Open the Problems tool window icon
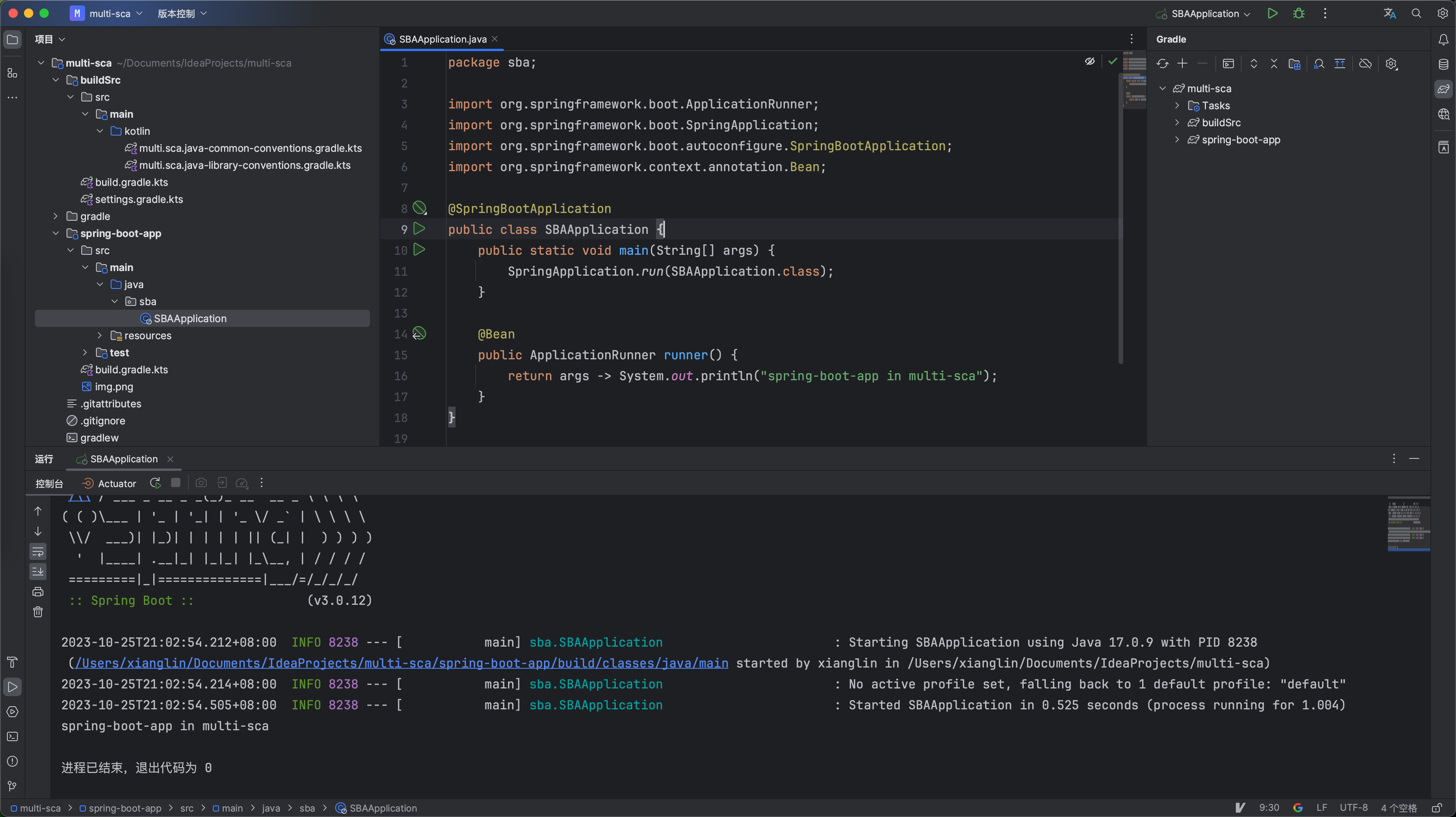The image size is (1456, 817). (x=12, y=762)
